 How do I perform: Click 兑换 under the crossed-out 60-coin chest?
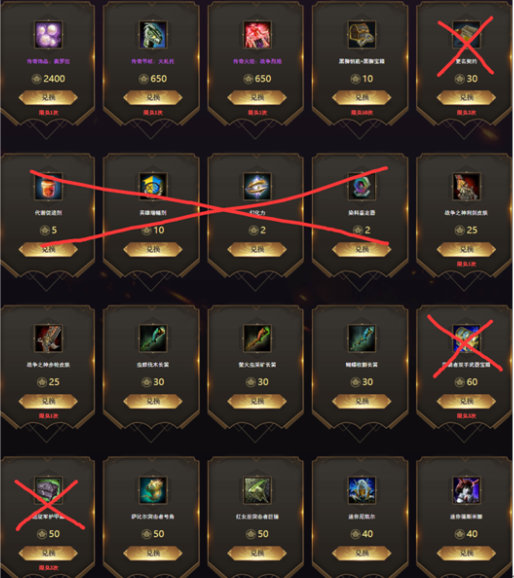[x=466, y=401]
